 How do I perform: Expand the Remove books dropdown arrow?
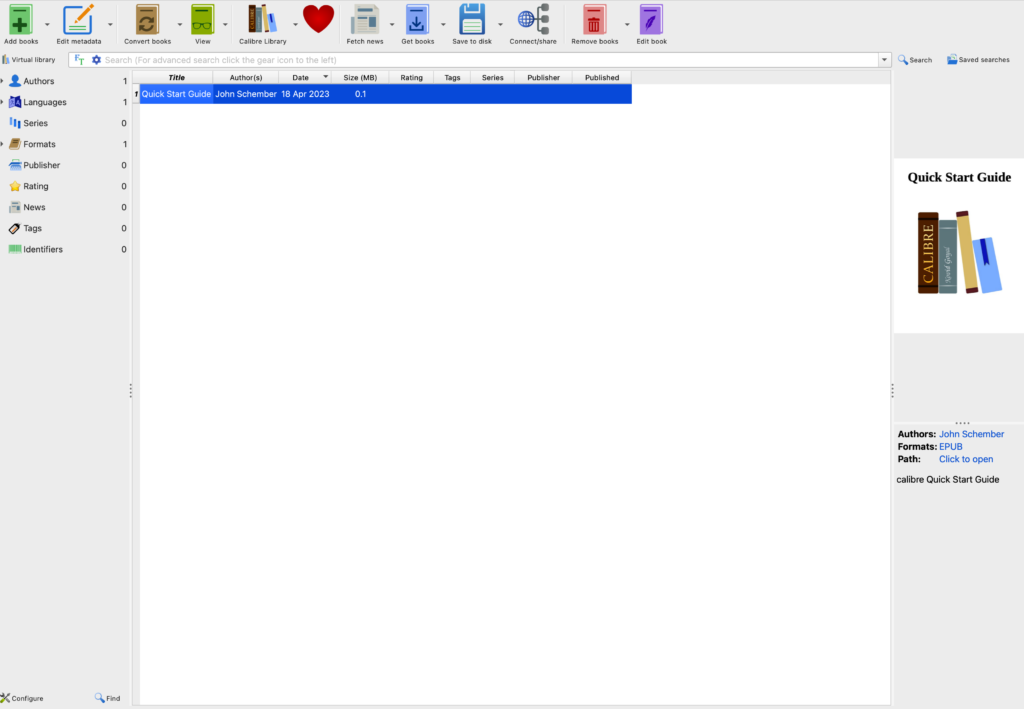pyautogui.click(x=627, y=25)
